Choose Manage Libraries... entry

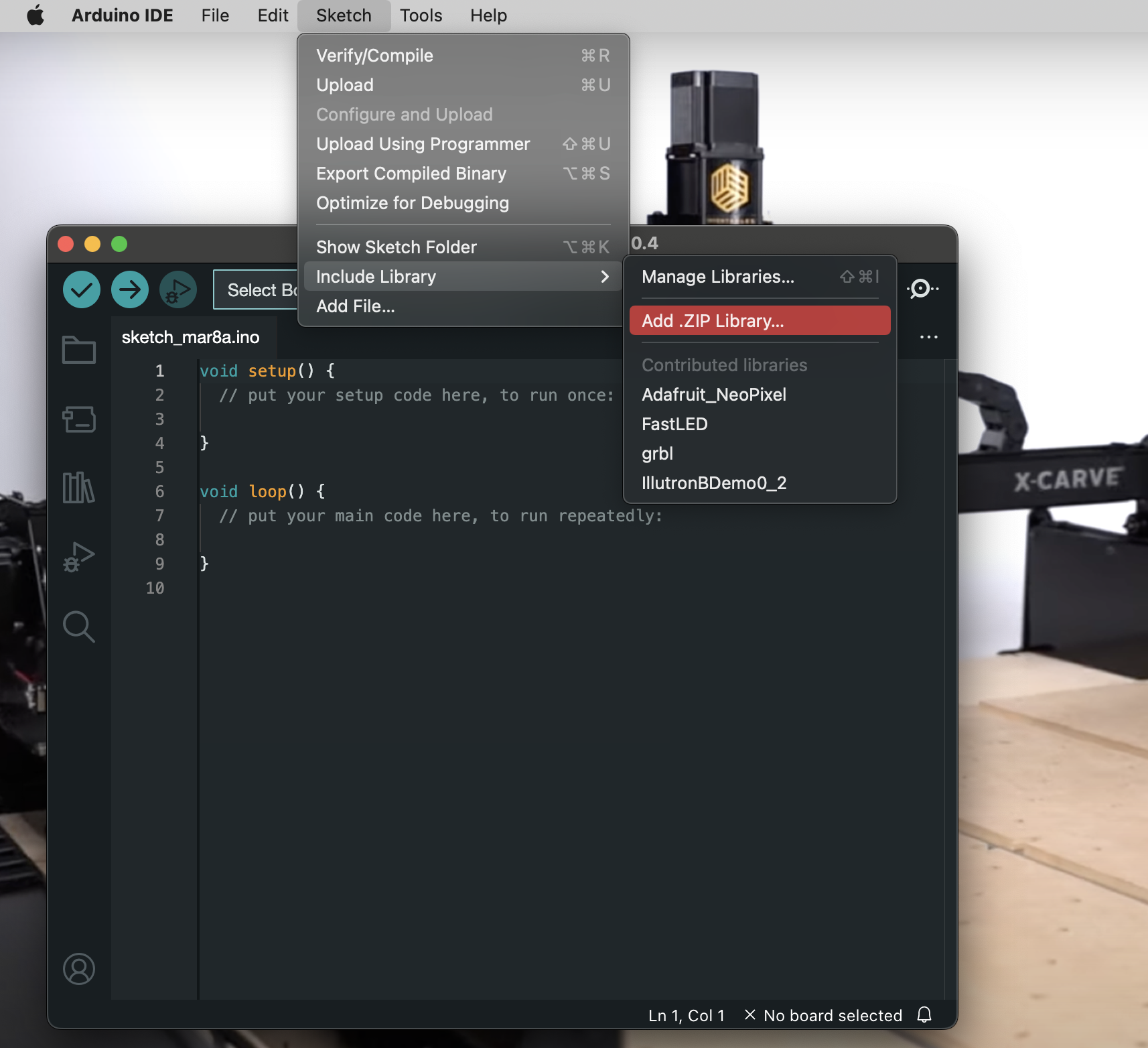(760, 277)
